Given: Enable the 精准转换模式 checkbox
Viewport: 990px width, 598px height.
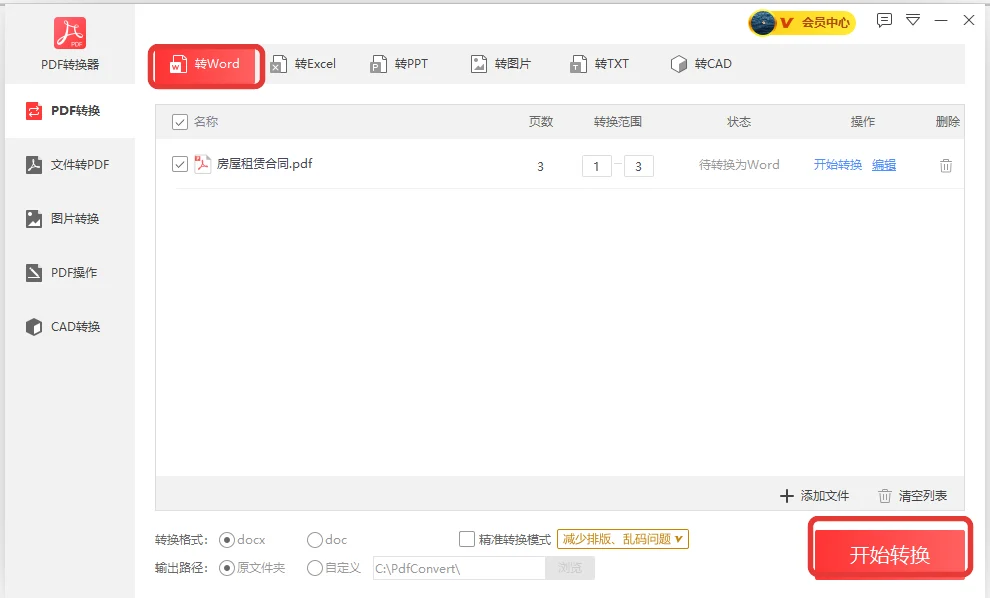Looking at the screenshot, I should tap(467, 539).
